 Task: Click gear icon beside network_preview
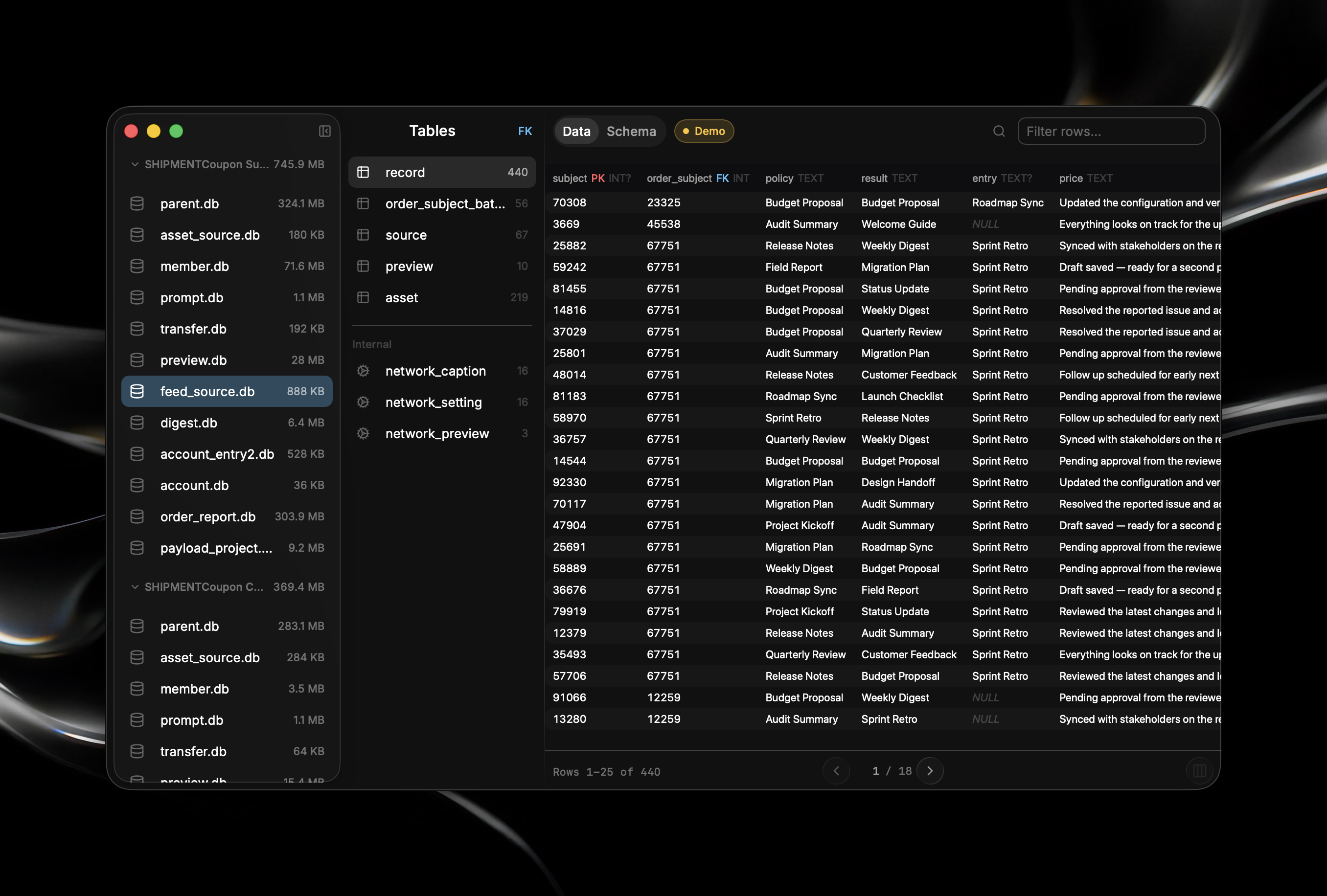point(363,434)
